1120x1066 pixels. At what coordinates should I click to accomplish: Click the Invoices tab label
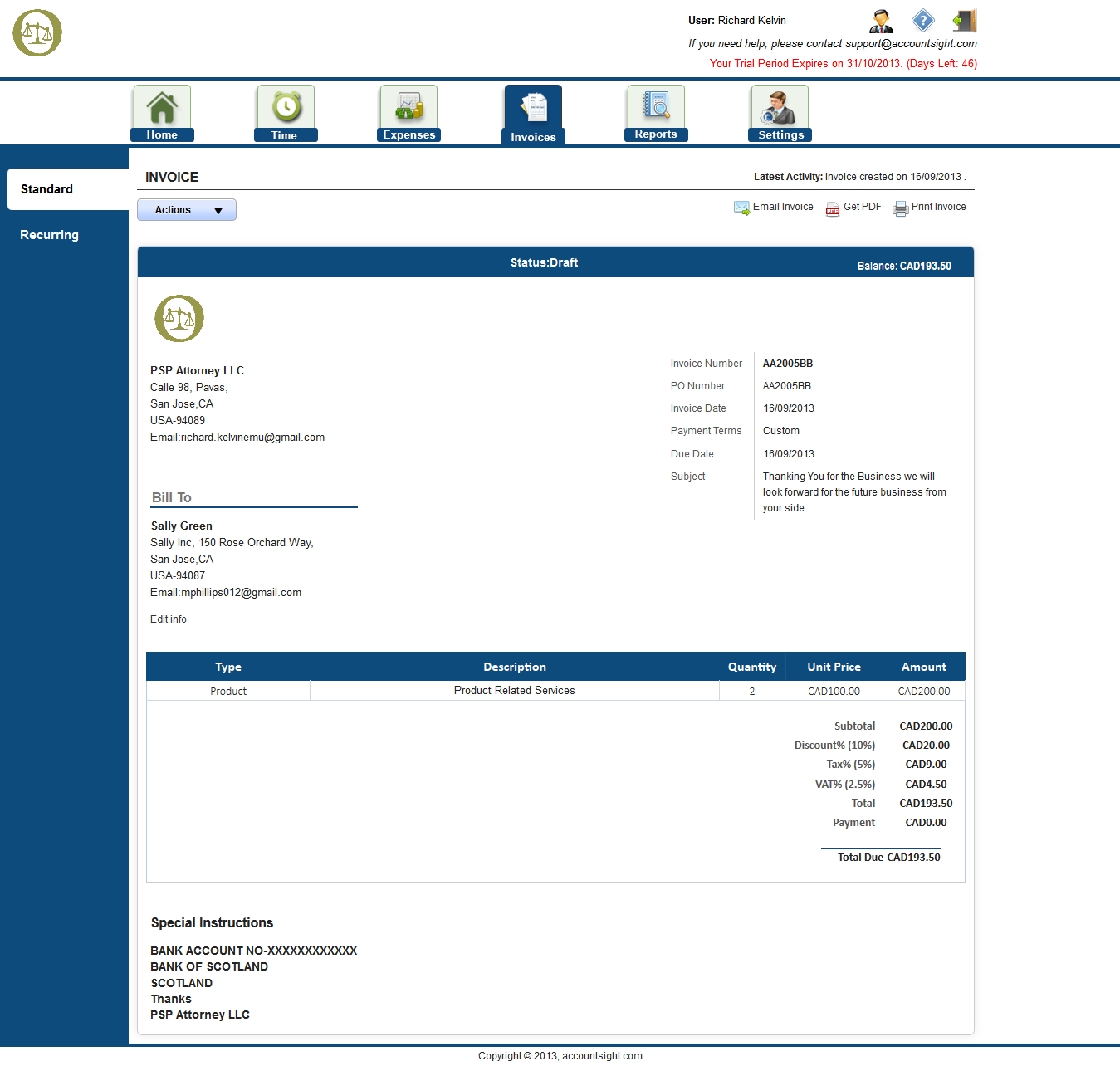pyautogui.click(x=533, y=137)
